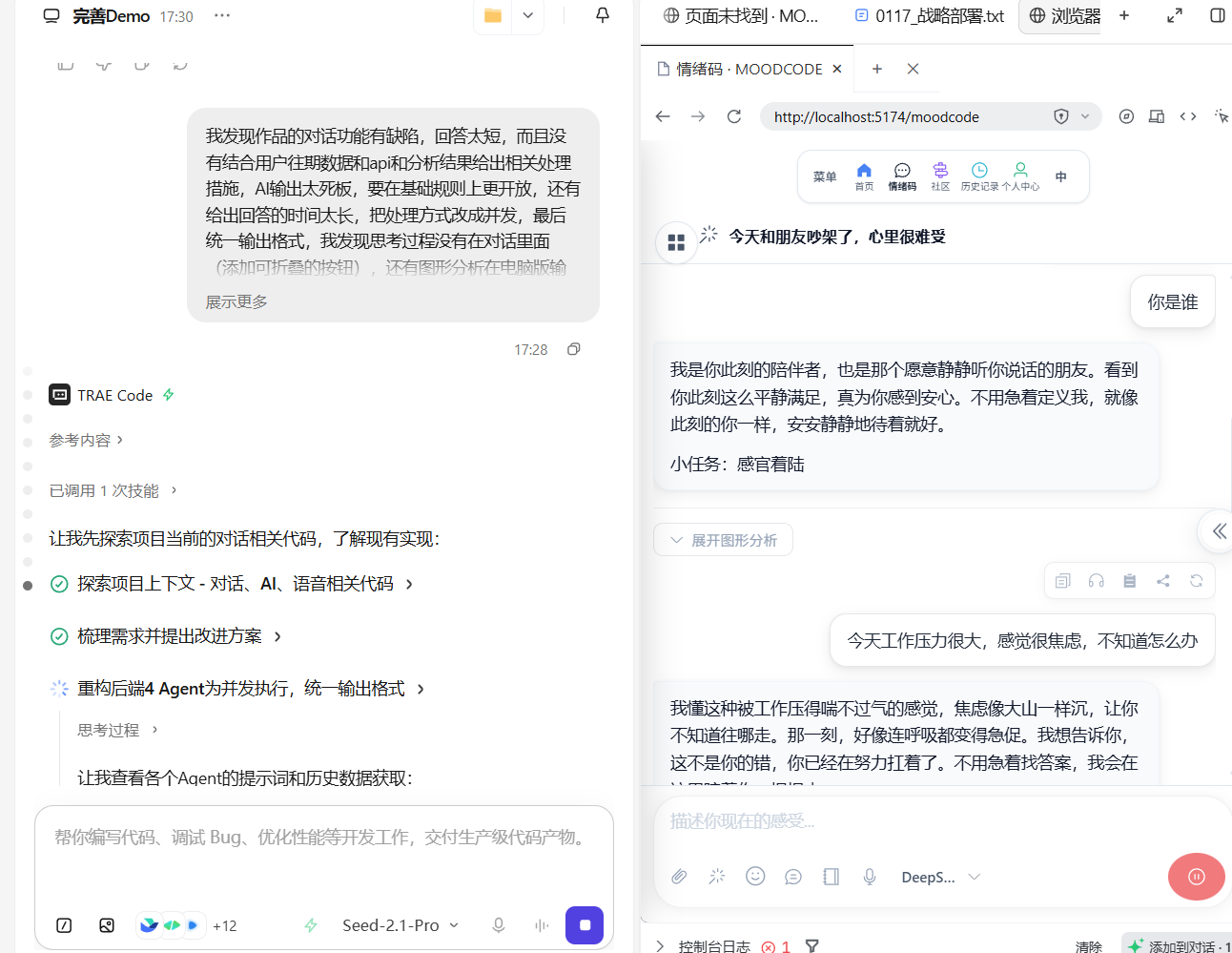Click the compass icon in browser toolbar
Image resolution: width=1232 pixels, height=953 pixels.
[1126, 116]
